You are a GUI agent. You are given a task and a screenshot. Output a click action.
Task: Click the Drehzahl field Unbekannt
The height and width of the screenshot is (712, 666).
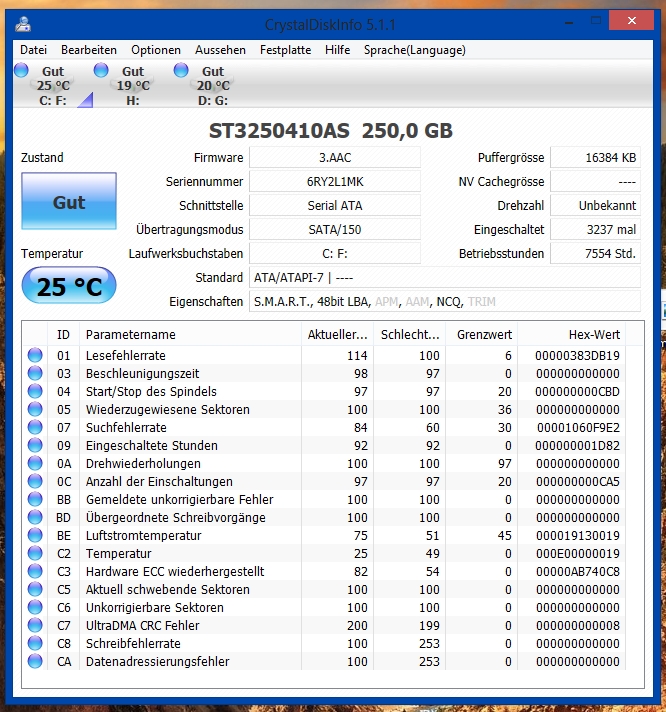[596, 206]
